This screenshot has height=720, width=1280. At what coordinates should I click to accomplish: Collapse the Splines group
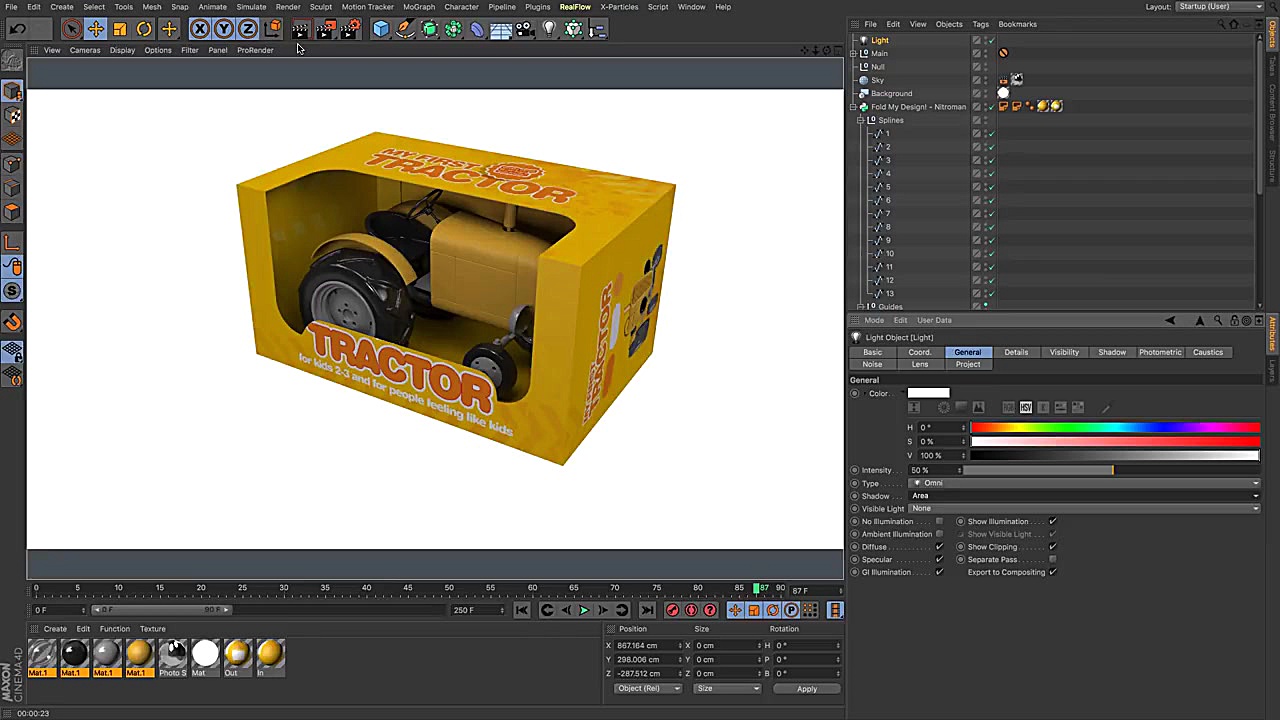[860, 120]
